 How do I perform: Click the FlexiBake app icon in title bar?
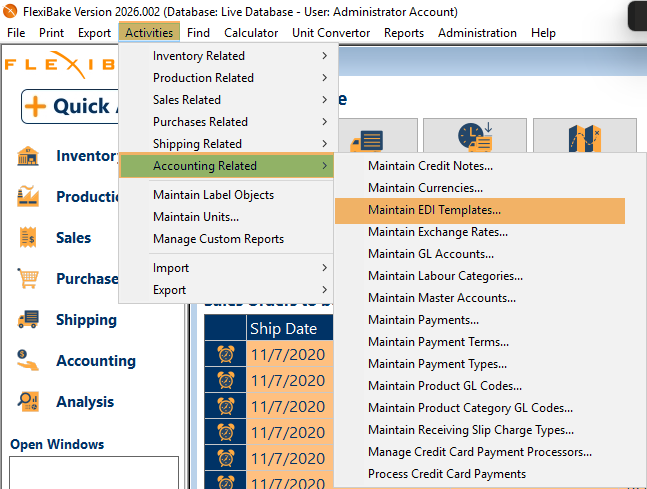point(9,11)
